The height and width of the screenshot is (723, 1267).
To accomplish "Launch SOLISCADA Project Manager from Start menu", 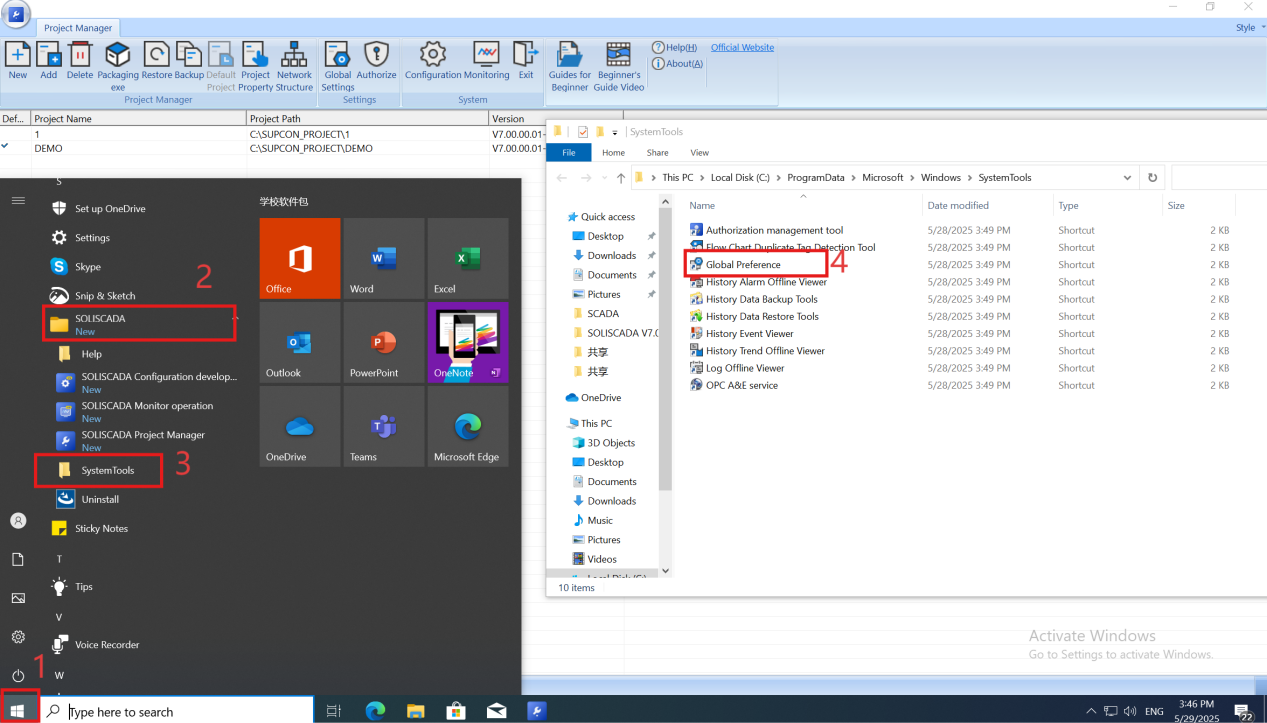I will pos(143,440).
